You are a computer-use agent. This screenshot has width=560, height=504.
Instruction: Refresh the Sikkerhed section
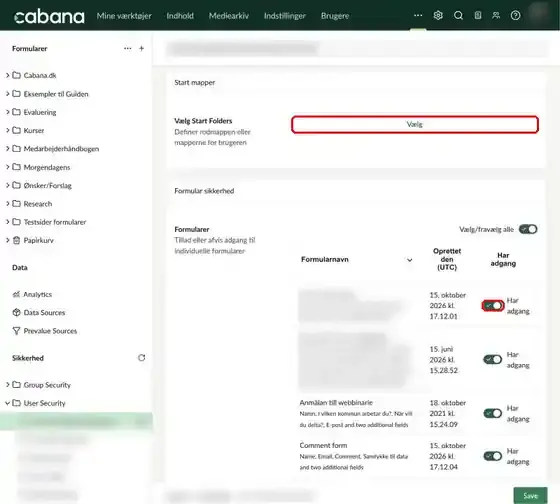click(141, 358)
